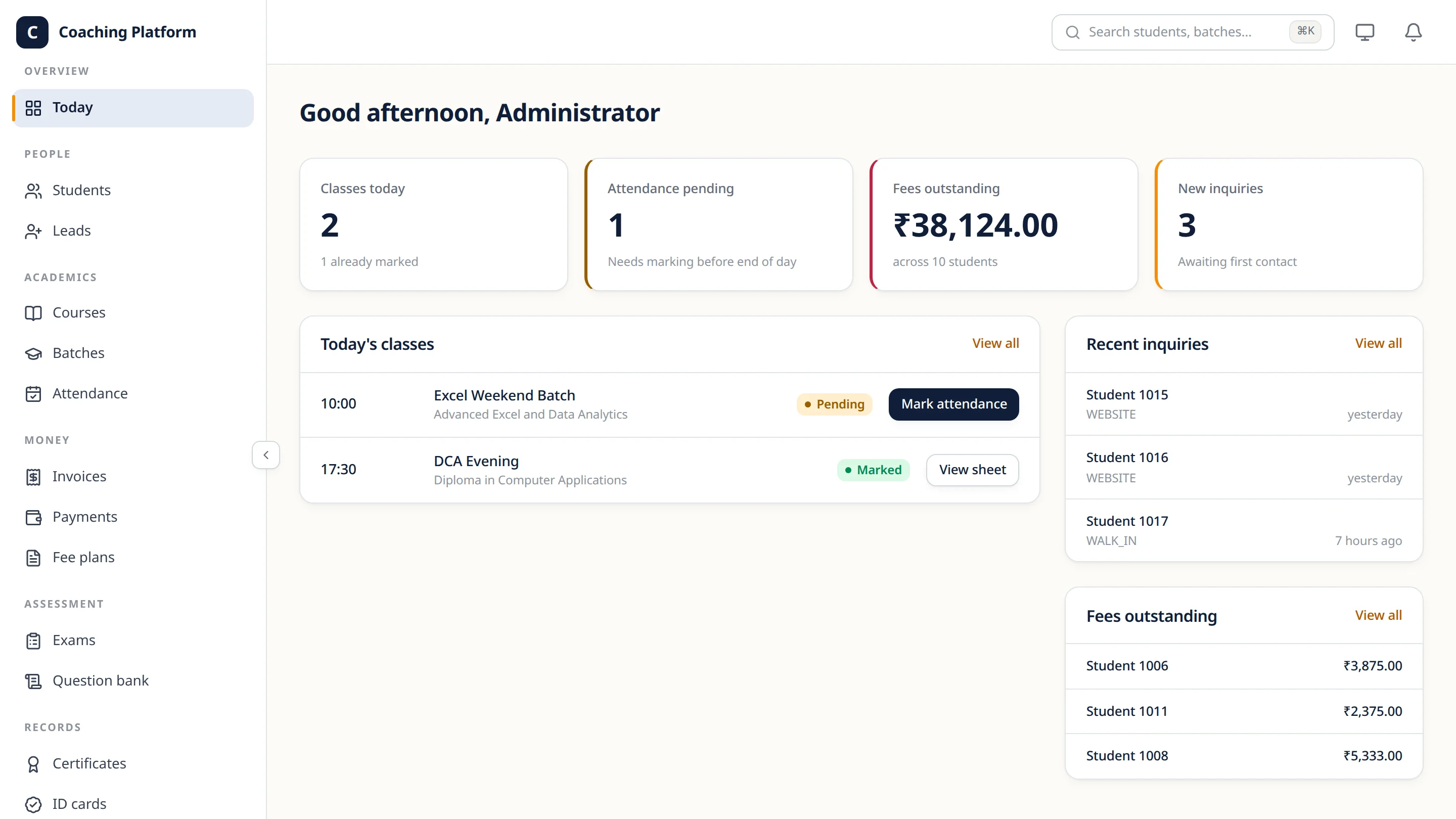
Task: Click View all in Recent inquiries
Action: [x=1378, y=343]
